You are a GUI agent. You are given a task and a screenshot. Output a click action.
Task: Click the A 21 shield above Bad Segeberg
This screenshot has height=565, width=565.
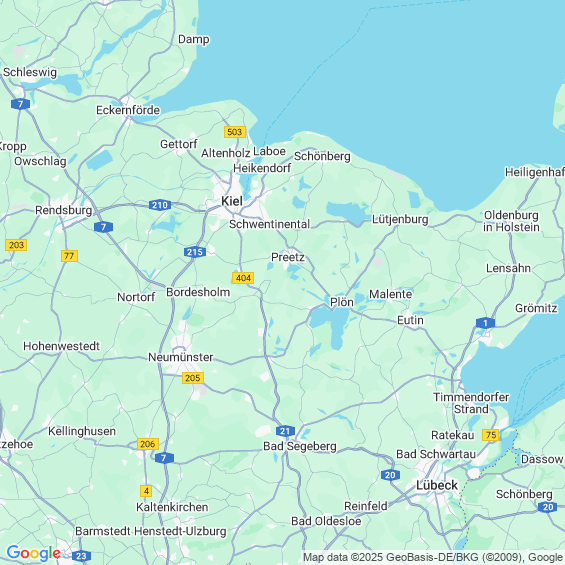click(x=285, y=431)
